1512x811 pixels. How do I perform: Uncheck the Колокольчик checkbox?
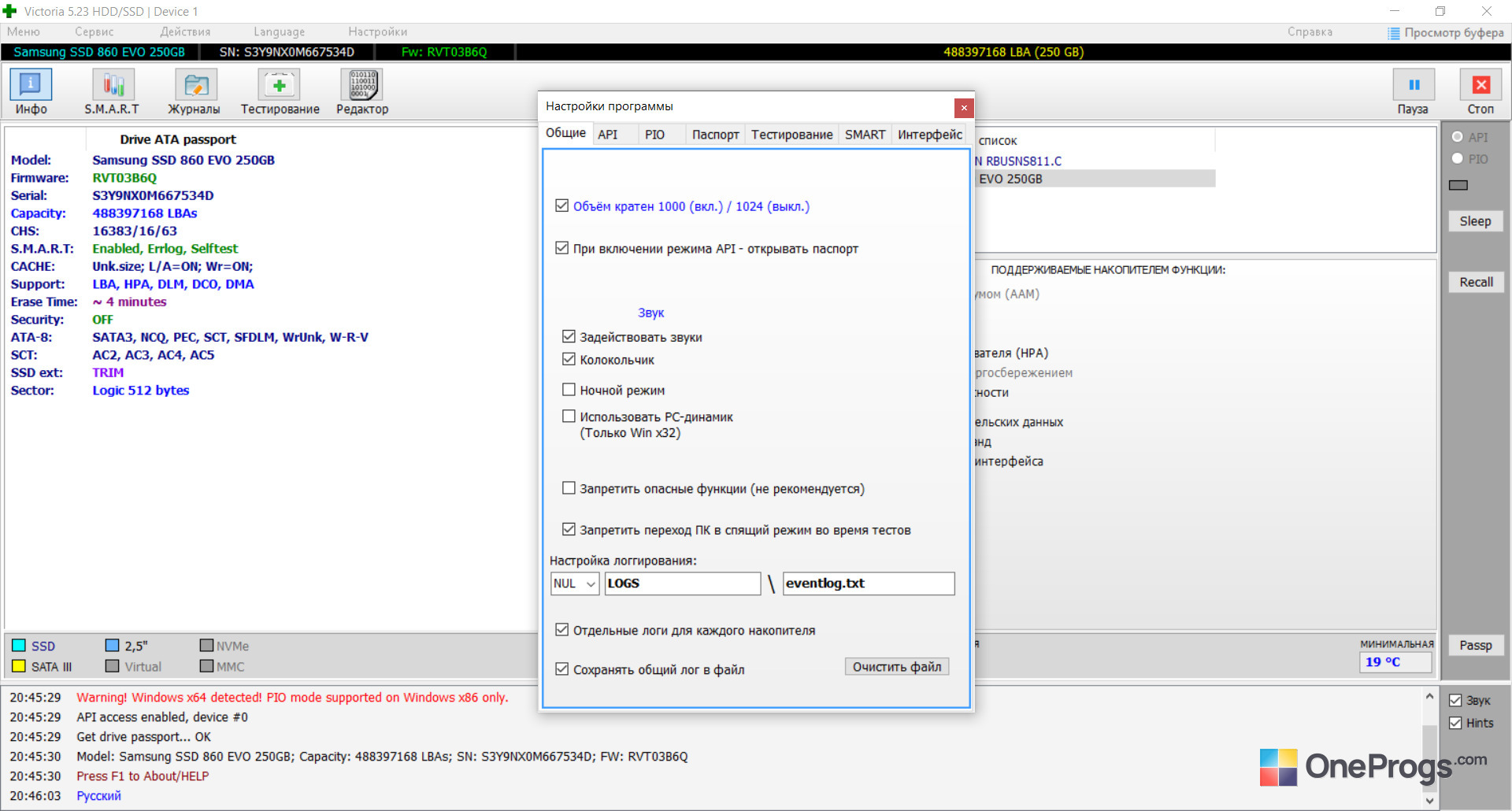coord(569,359)
